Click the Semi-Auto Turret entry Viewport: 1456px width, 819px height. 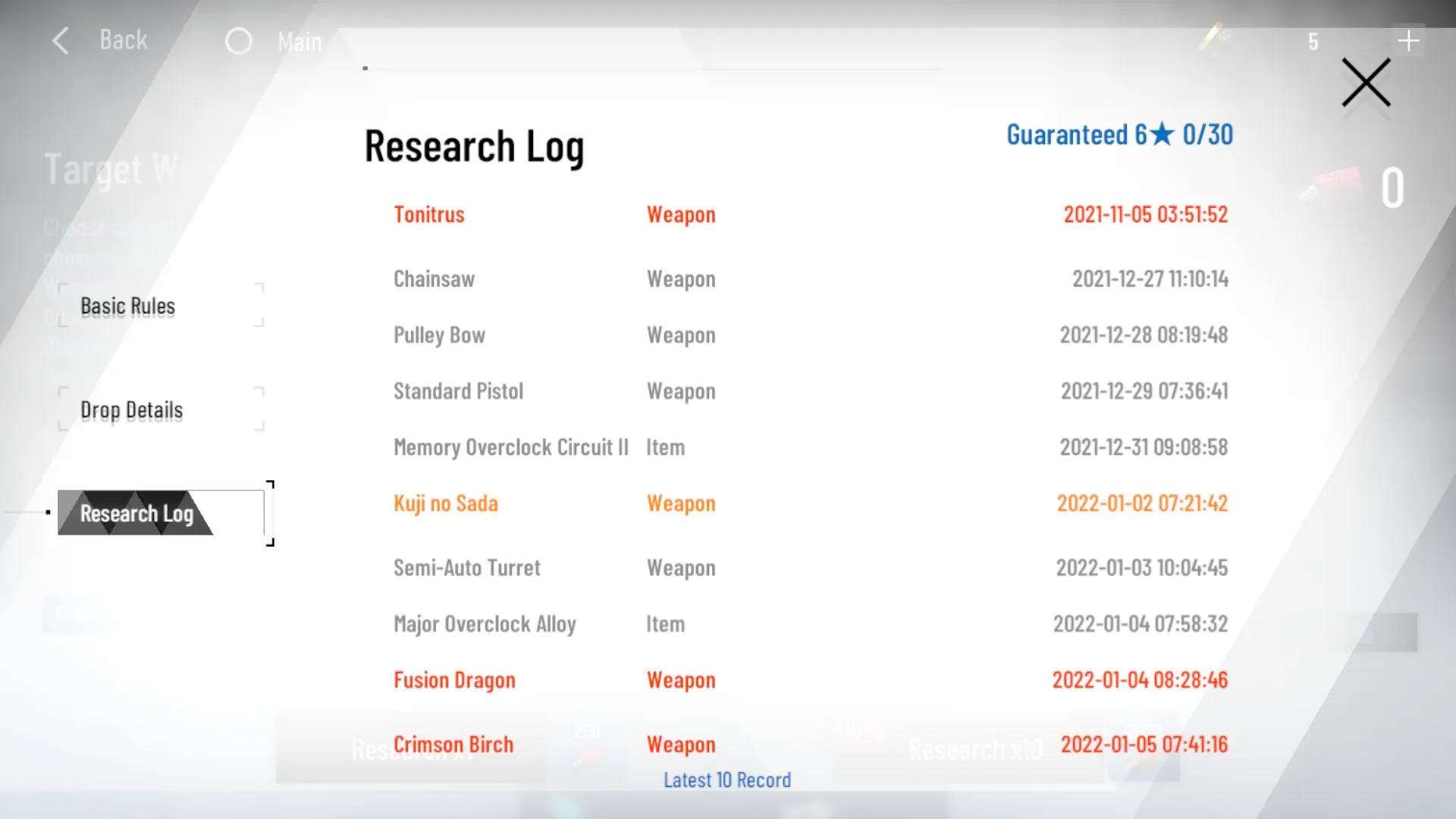pos(466,568)
